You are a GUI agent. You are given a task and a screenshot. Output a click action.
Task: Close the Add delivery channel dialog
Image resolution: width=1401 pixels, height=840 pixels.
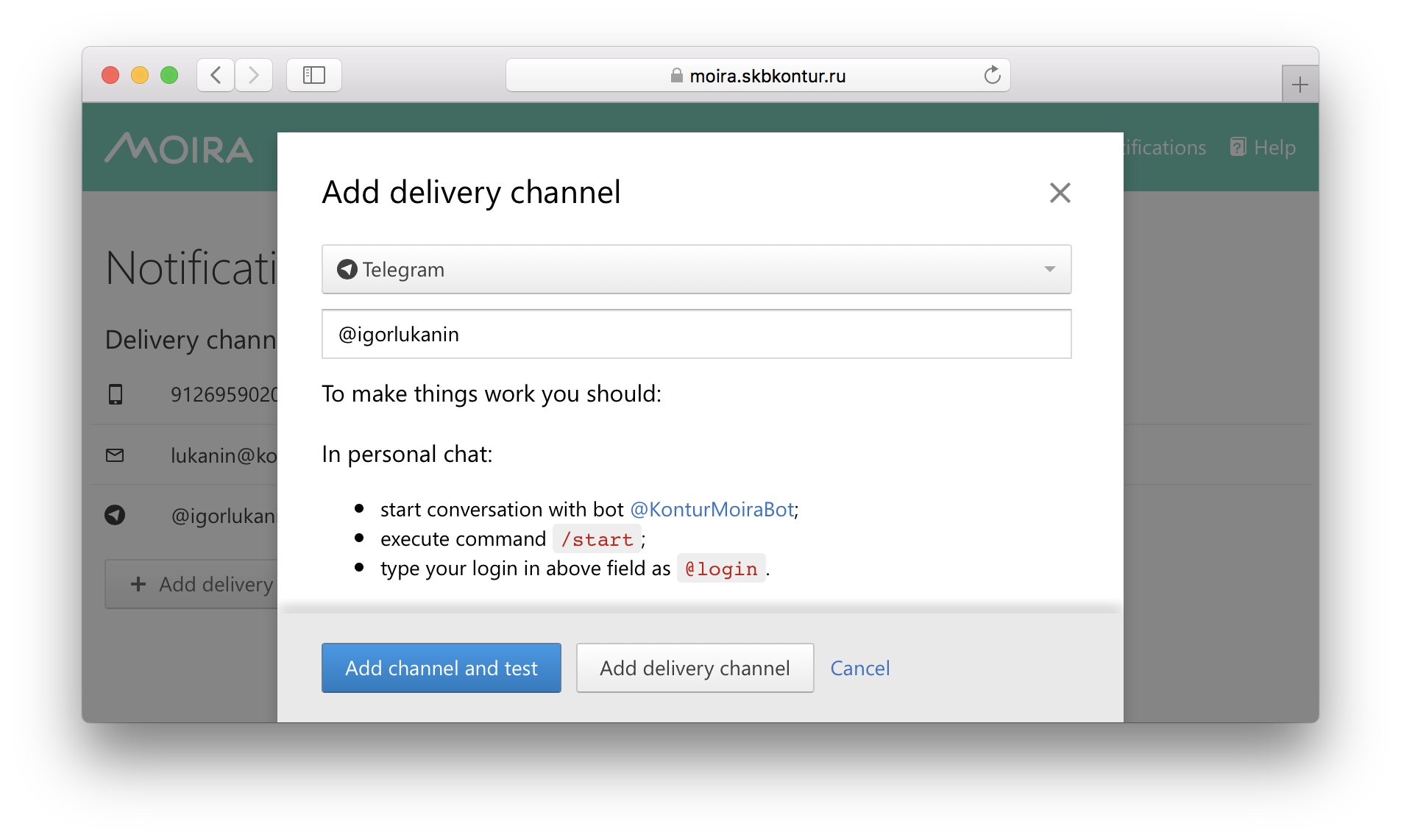coord(1060,193)
